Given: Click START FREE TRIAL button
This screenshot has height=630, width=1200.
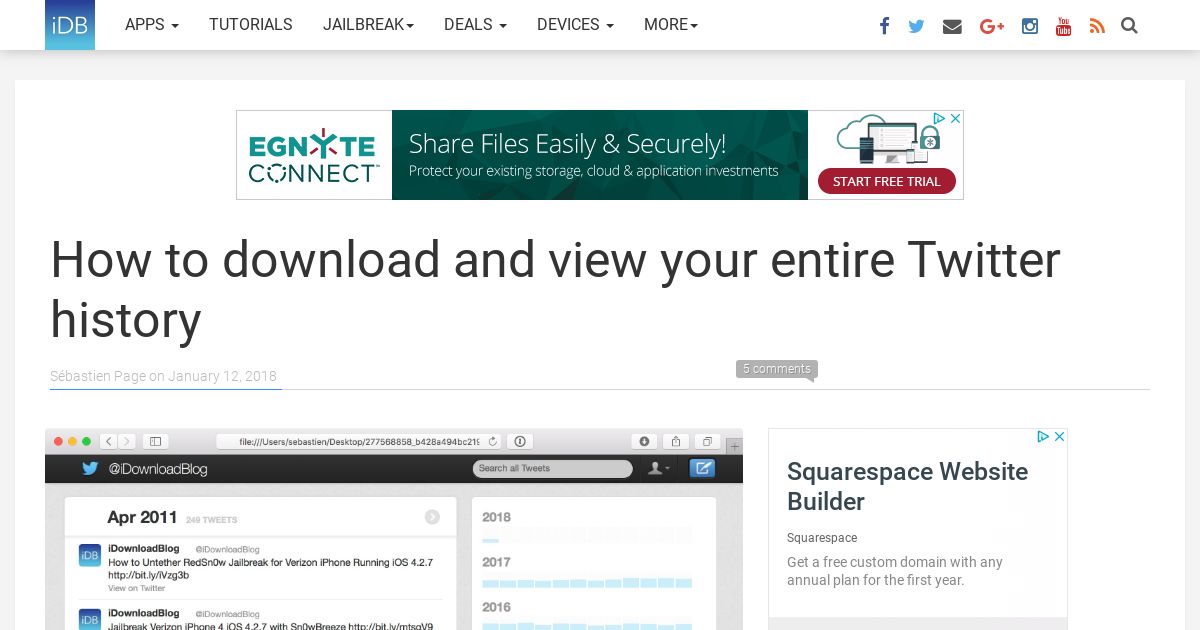Looking at the screenshot, I should click(887, 181).
